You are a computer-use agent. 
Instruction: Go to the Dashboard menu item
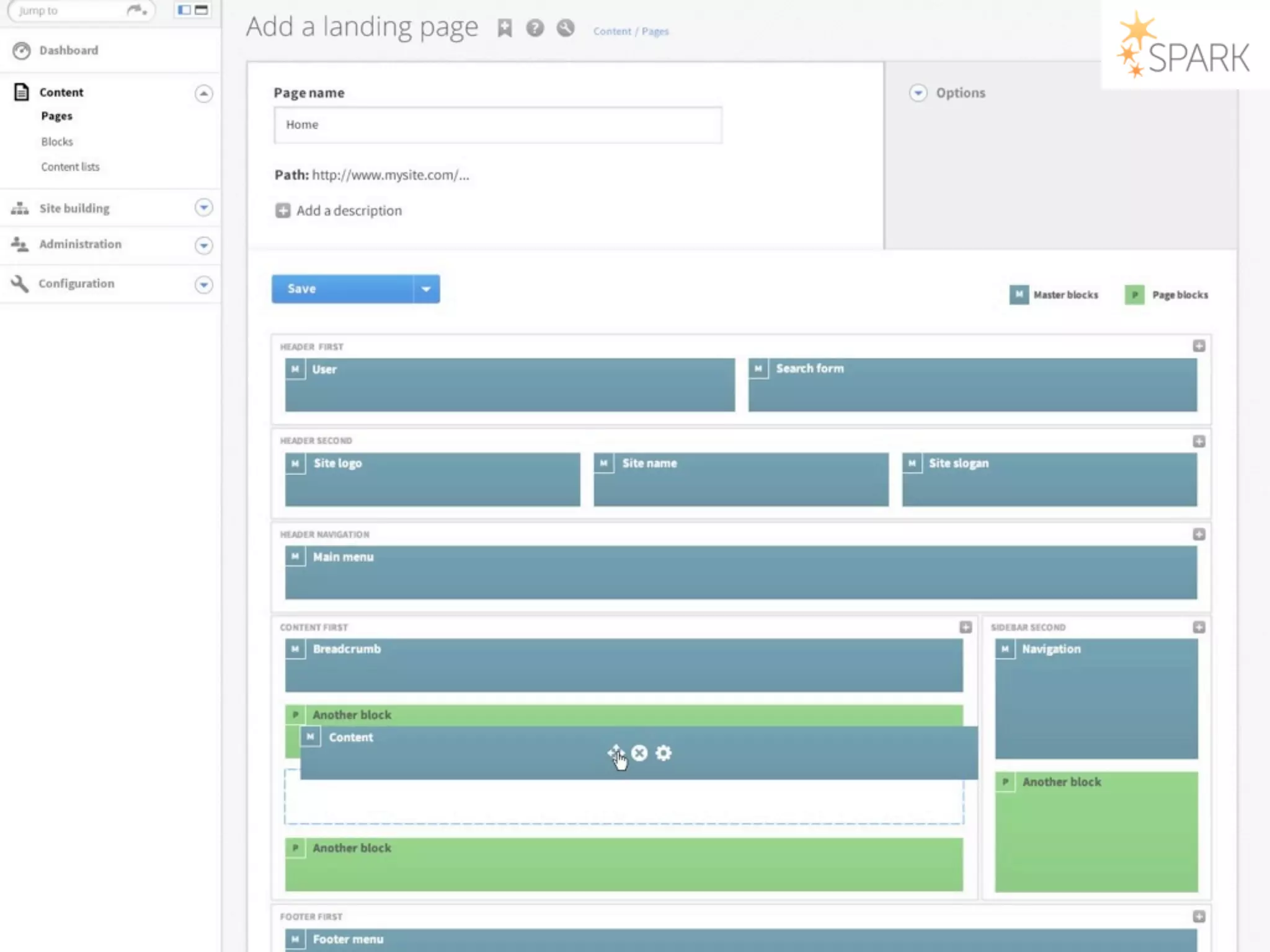(68, 50)
